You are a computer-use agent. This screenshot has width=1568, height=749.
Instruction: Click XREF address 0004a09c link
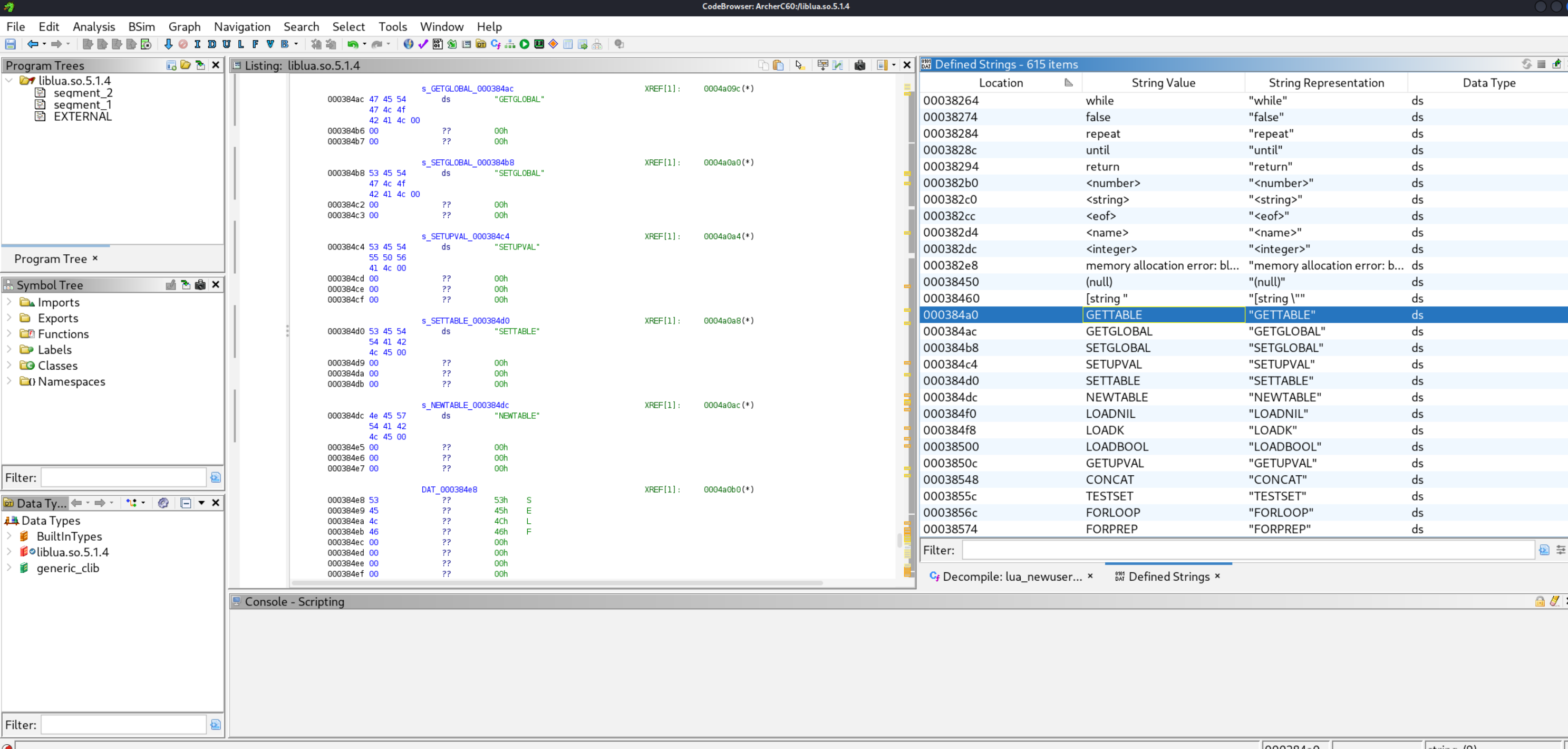722,89
